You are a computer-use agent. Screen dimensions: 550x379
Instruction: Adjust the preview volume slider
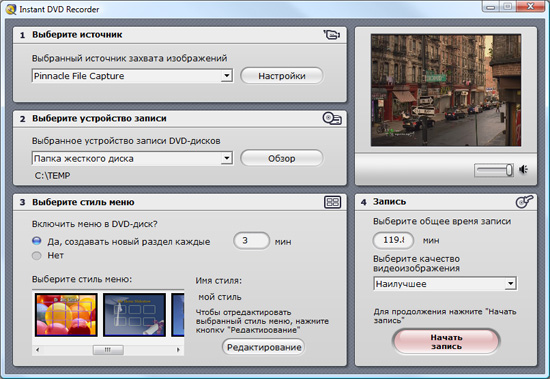coord(494,170)
